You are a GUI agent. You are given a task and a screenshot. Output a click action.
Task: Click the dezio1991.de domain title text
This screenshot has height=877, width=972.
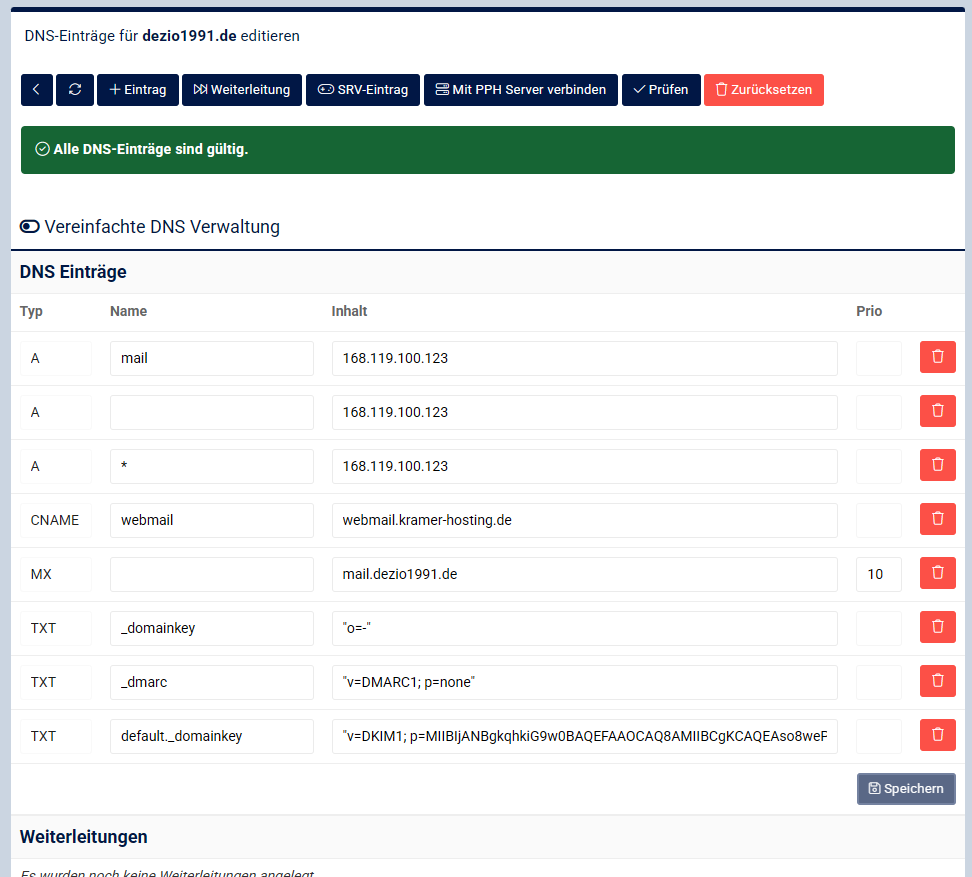(x=189, y=36)
